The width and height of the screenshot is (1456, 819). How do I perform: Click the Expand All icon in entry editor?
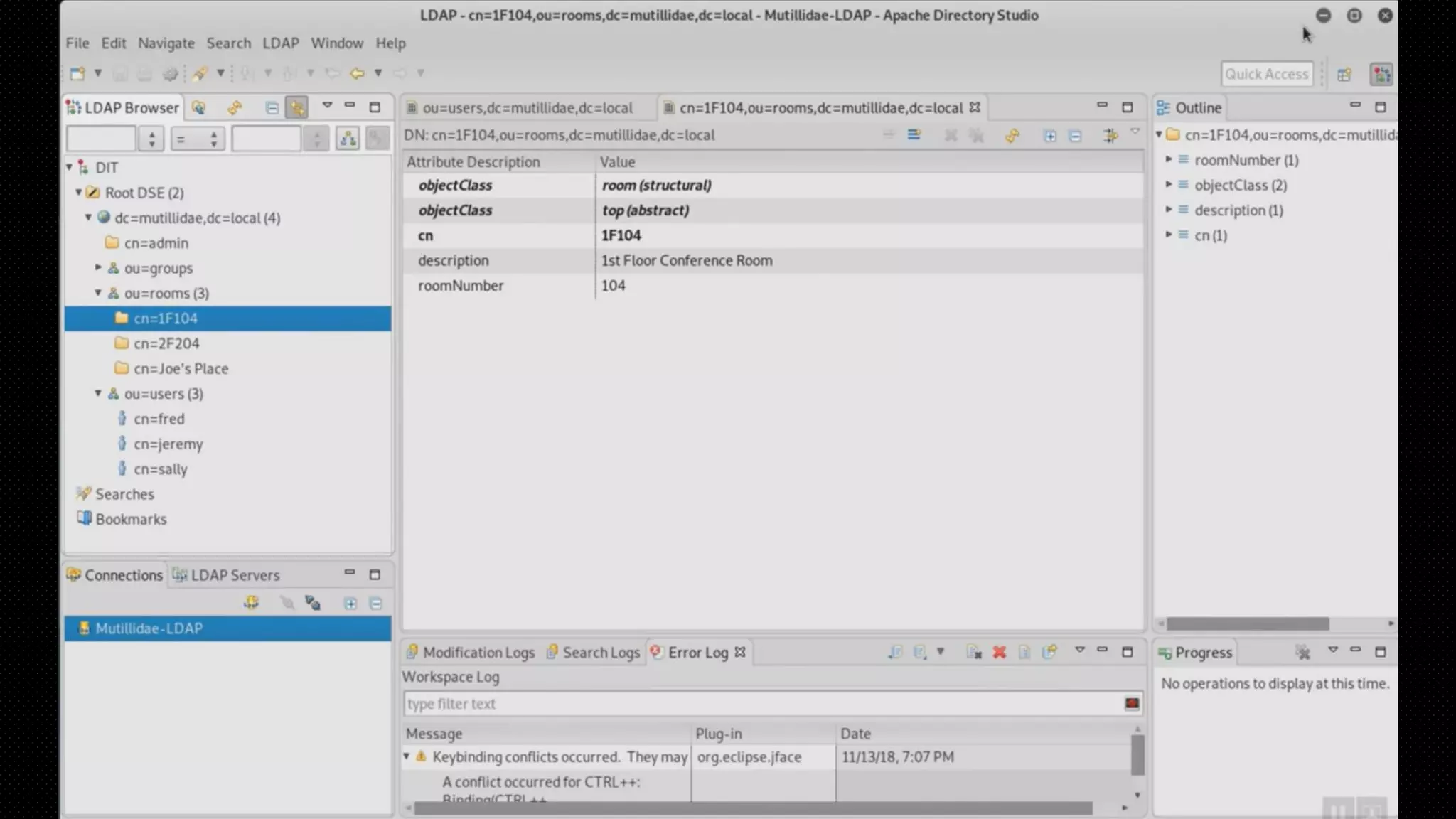(1049, 135)
